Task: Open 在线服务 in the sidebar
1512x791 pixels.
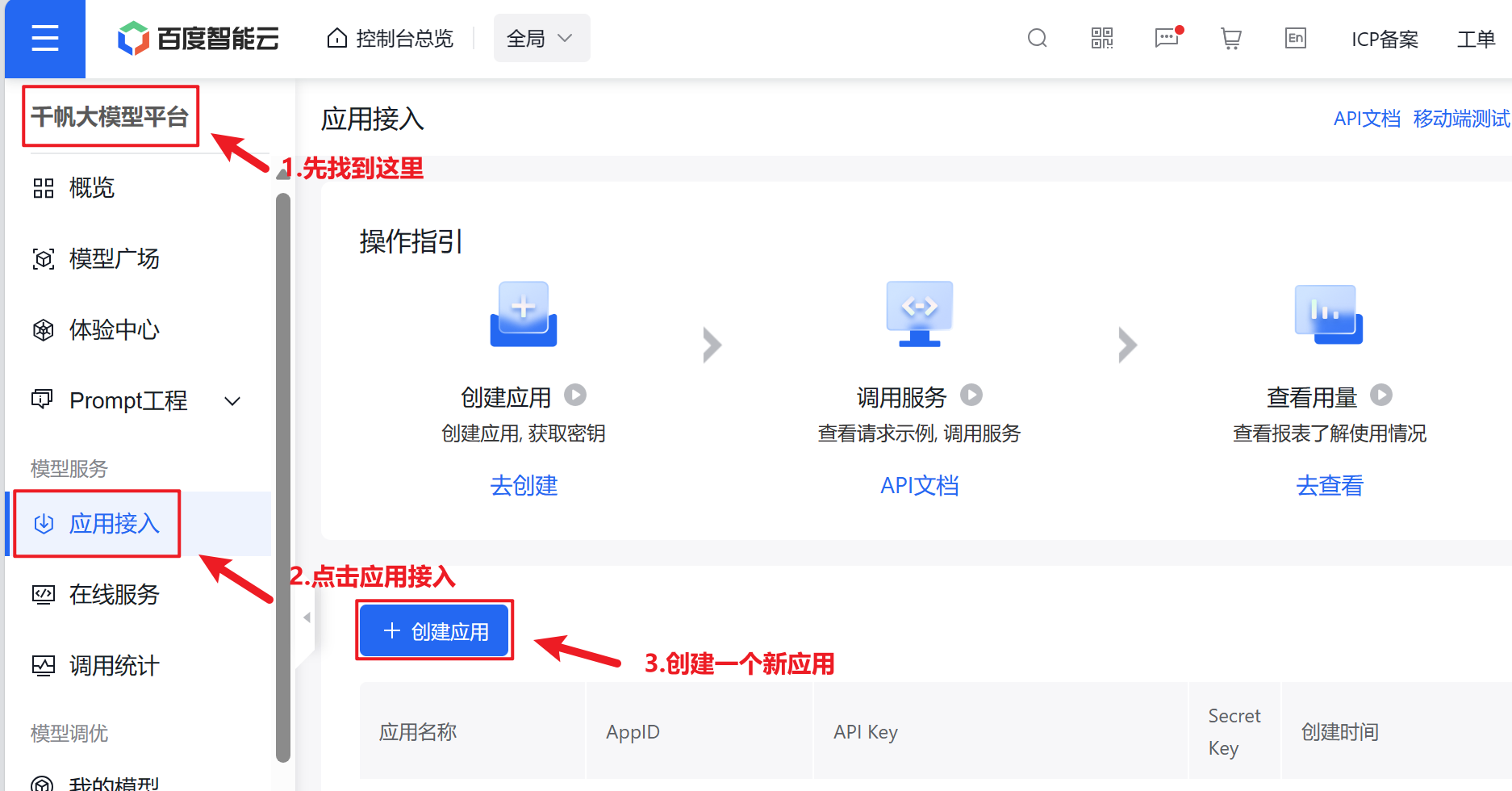Action: tap(114, 595)
